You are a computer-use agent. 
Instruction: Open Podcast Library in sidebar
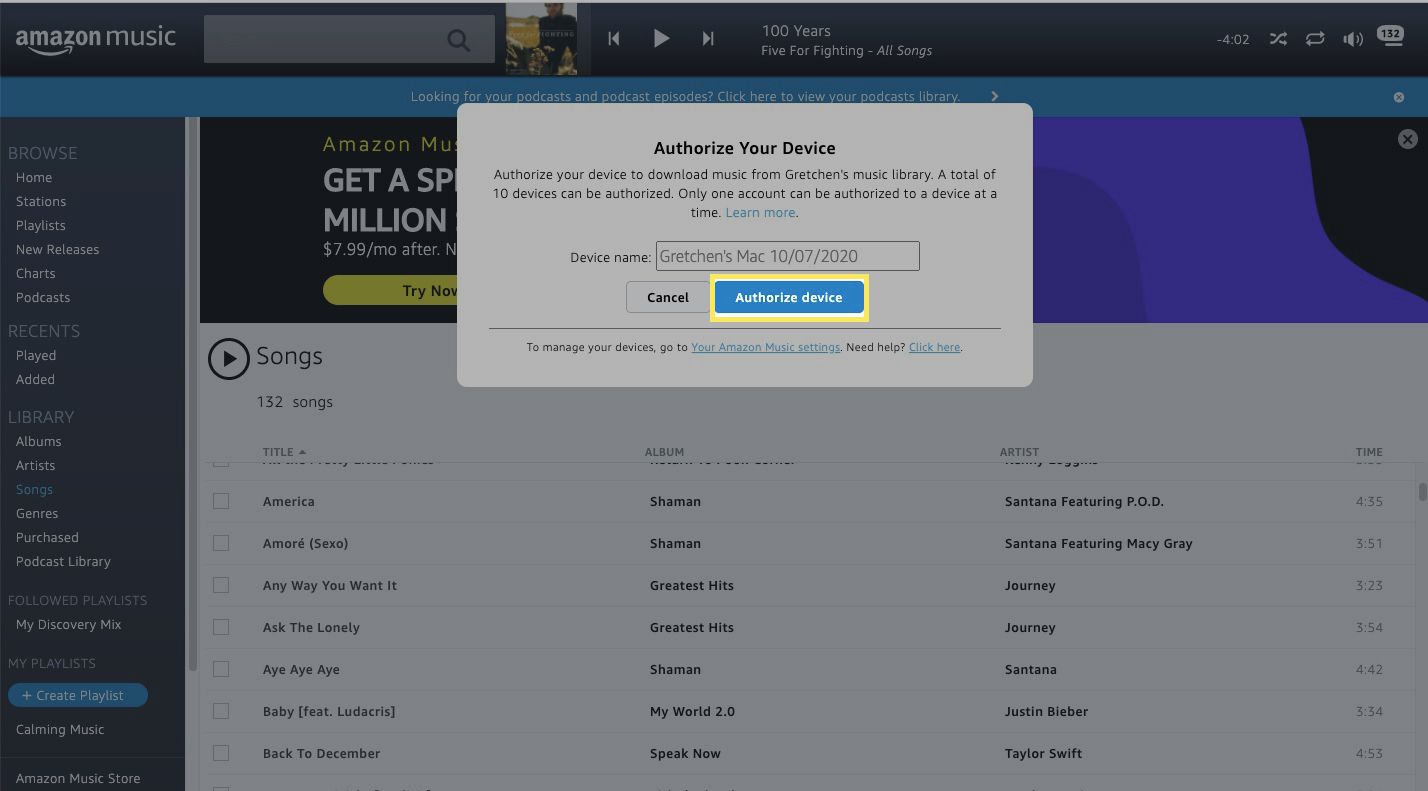[x=63, y=561]
